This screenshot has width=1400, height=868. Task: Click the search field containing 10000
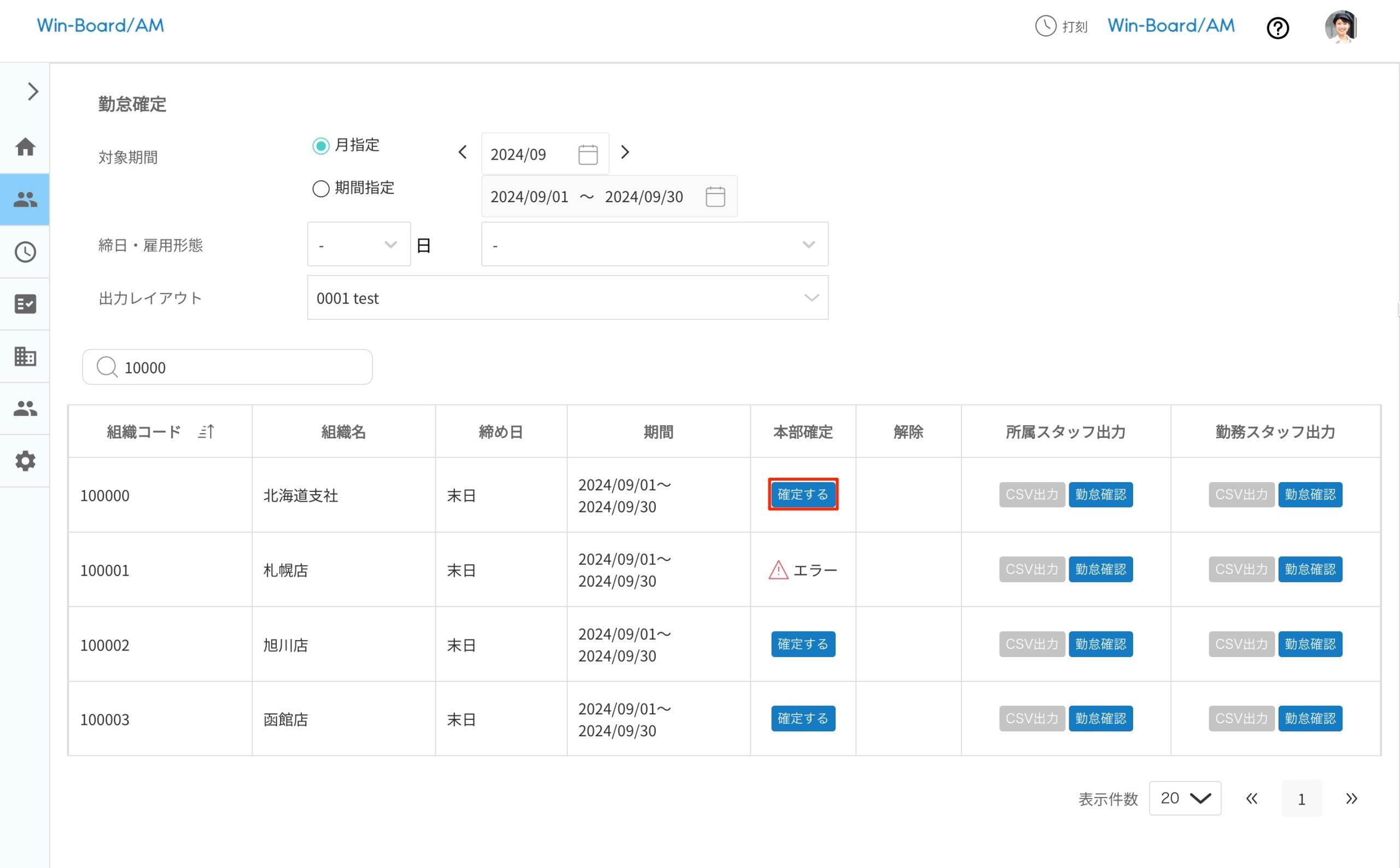point(227,367)
